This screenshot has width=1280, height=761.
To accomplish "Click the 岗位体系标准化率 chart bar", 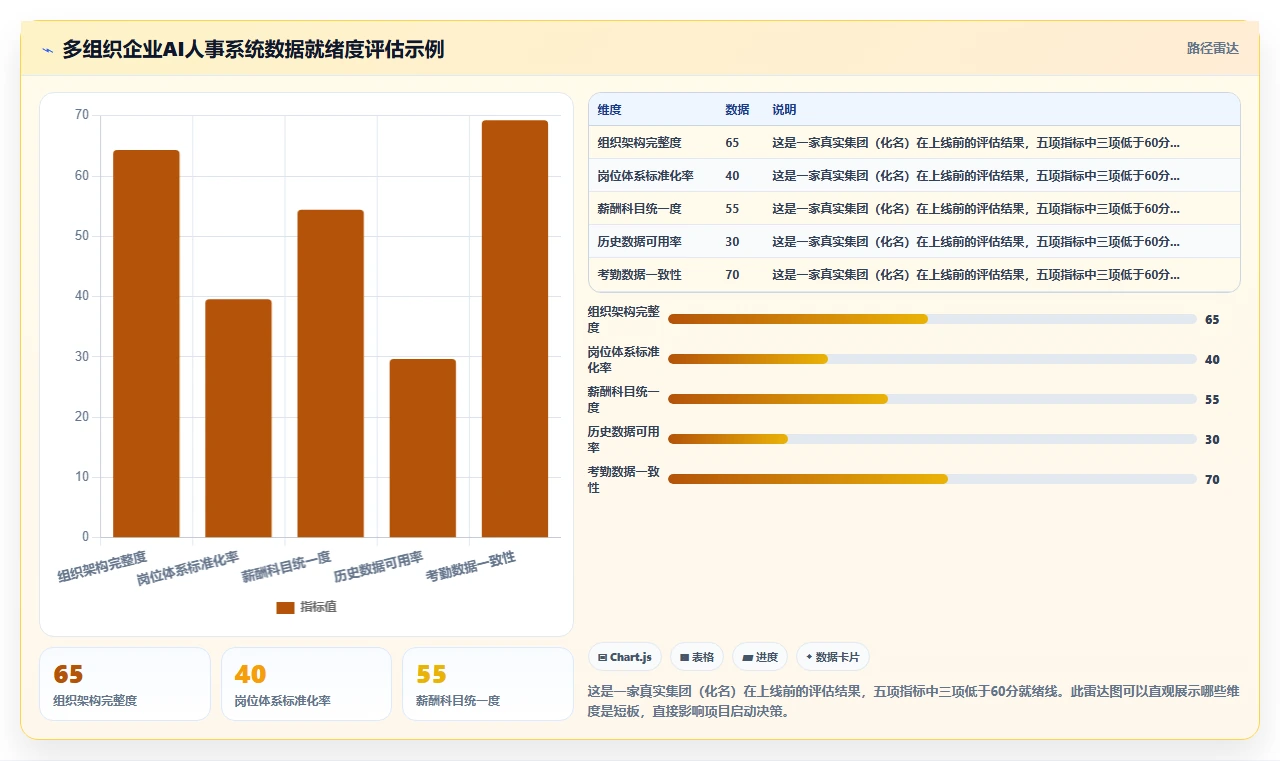I will tap(238, 418).
